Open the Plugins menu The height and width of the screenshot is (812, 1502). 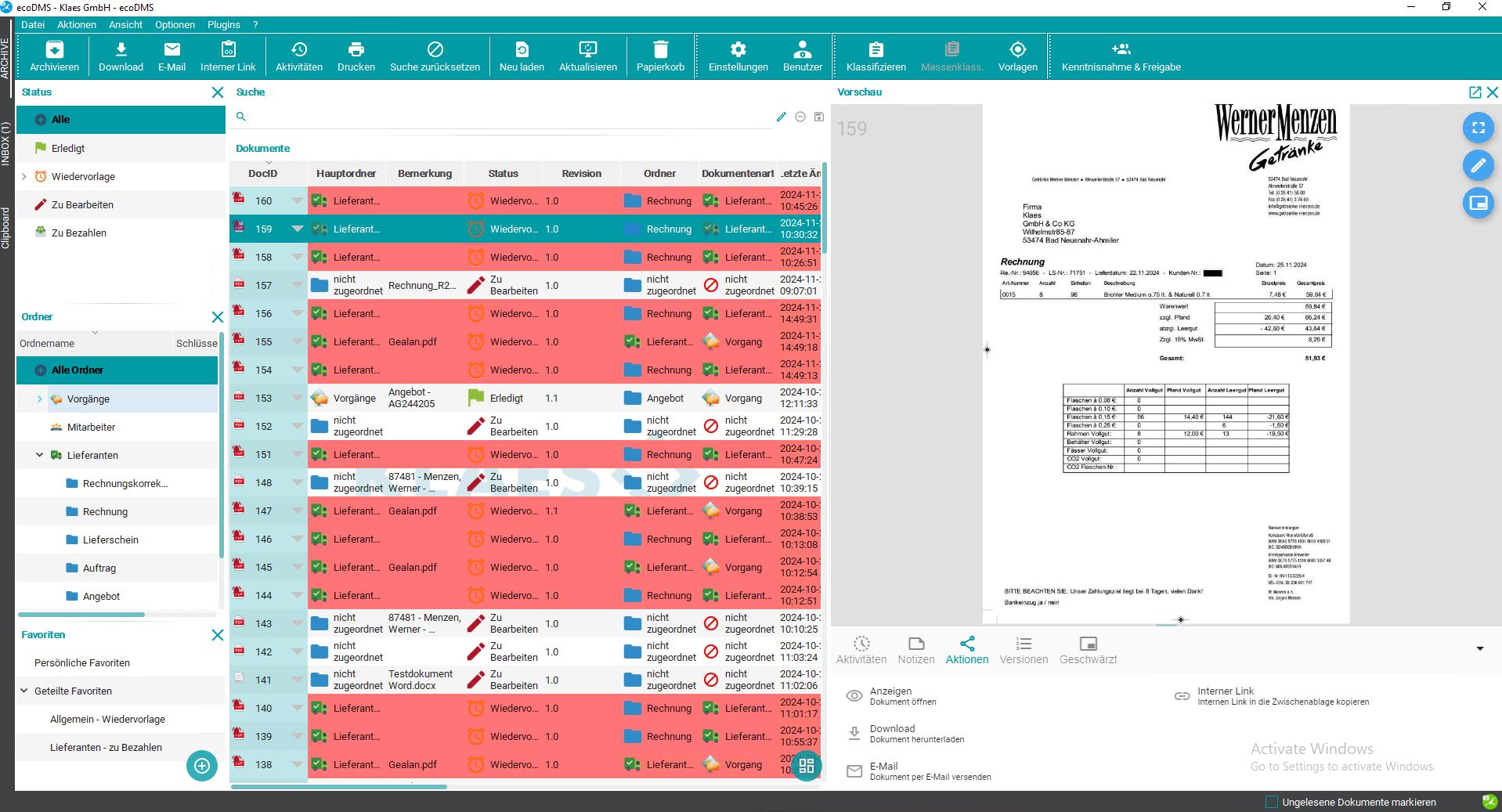(223, 24)
